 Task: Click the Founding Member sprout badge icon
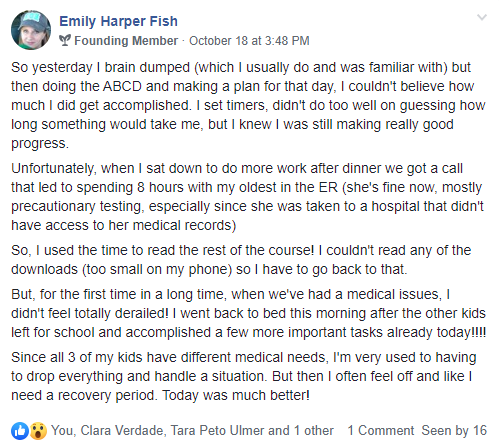point(65,40)
